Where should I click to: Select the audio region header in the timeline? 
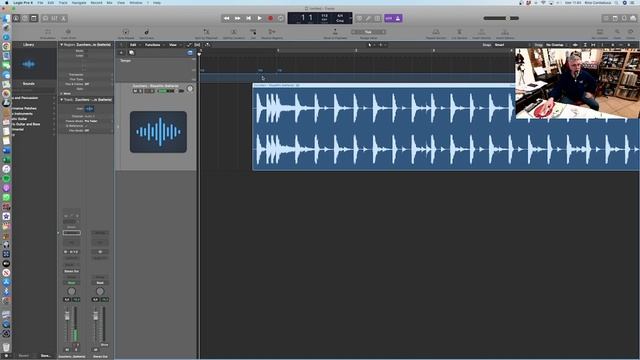[384, 85]
